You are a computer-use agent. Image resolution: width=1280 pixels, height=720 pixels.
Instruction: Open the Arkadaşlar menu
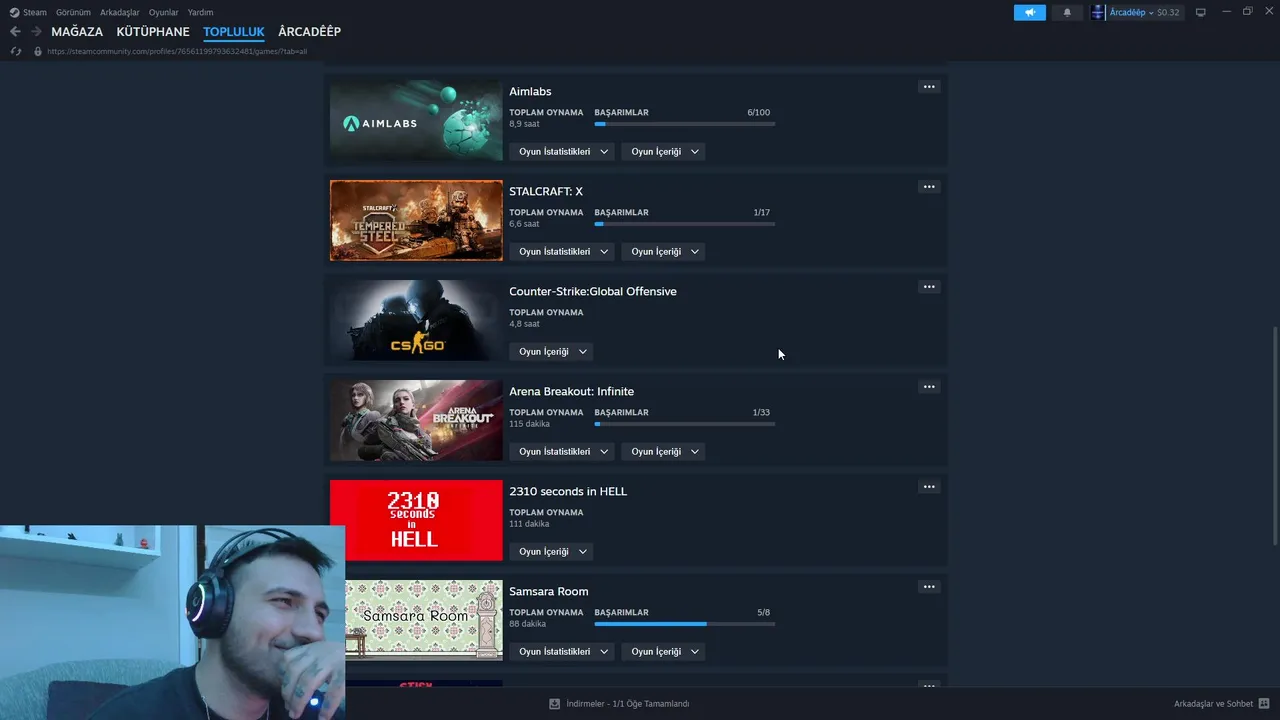point(120,12)
